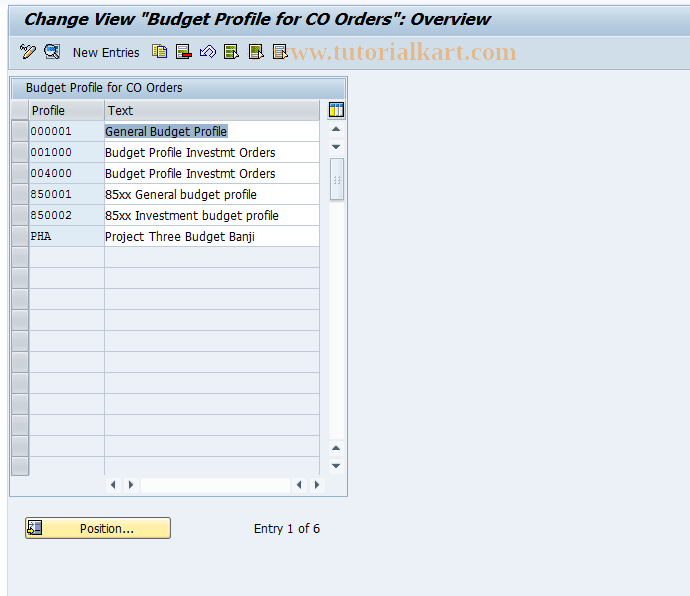Image resolution: width=690 pixels, height=596 pixels.
Task: Click upper scroll-down arrow below it
Action: click(x=336, y=147)
